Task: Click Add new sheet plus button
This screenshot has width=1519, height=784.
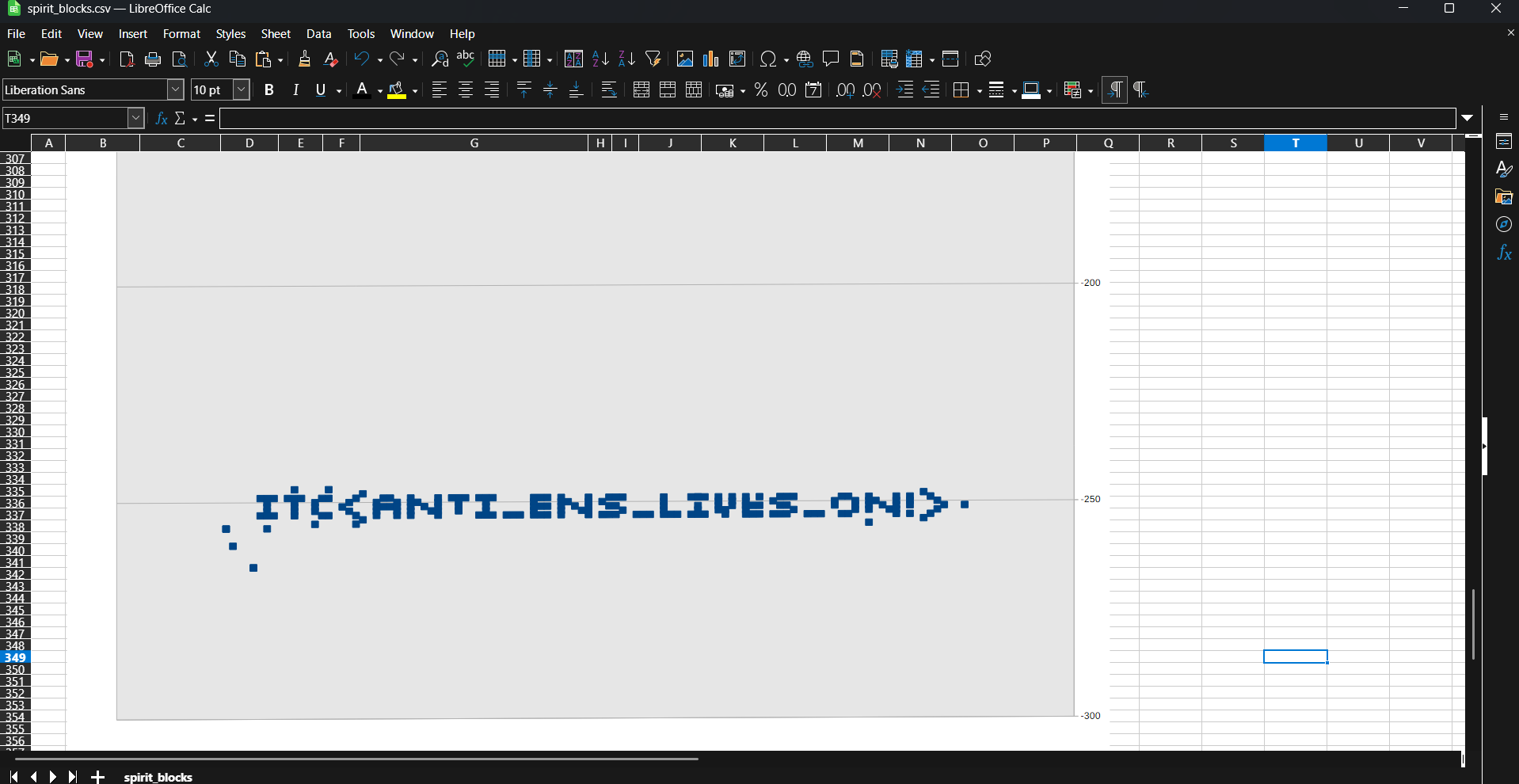Action: (97, 777)
